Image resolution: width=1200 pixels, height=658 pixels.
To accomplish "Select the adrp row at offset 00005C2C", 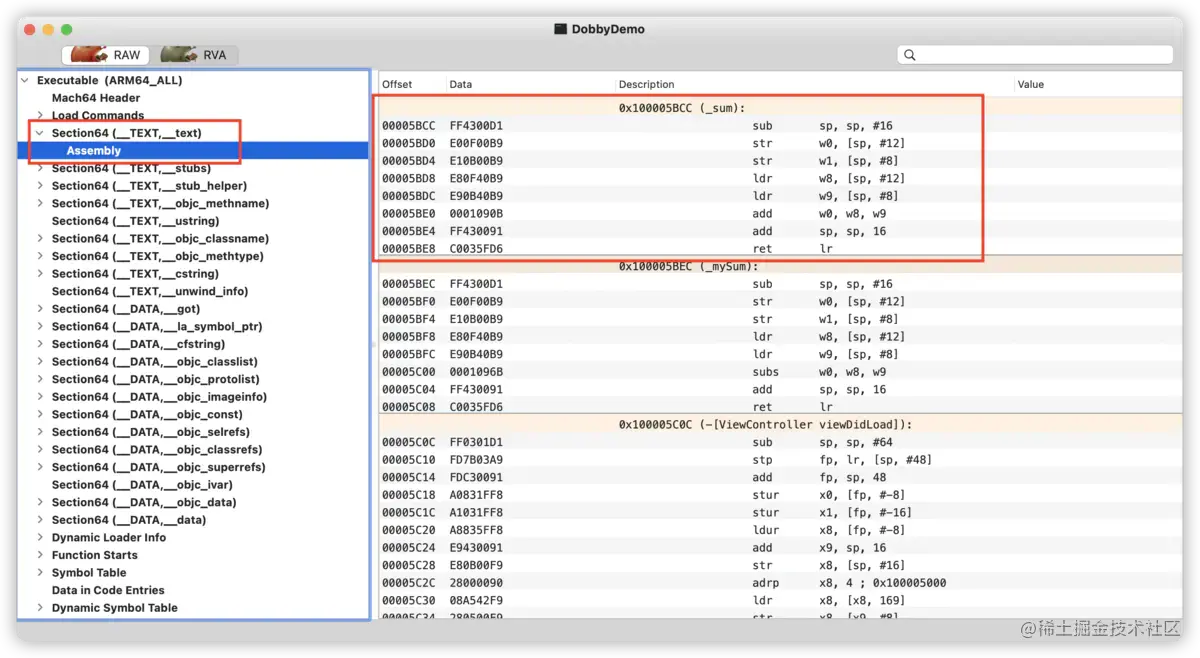I will (779, 583).
